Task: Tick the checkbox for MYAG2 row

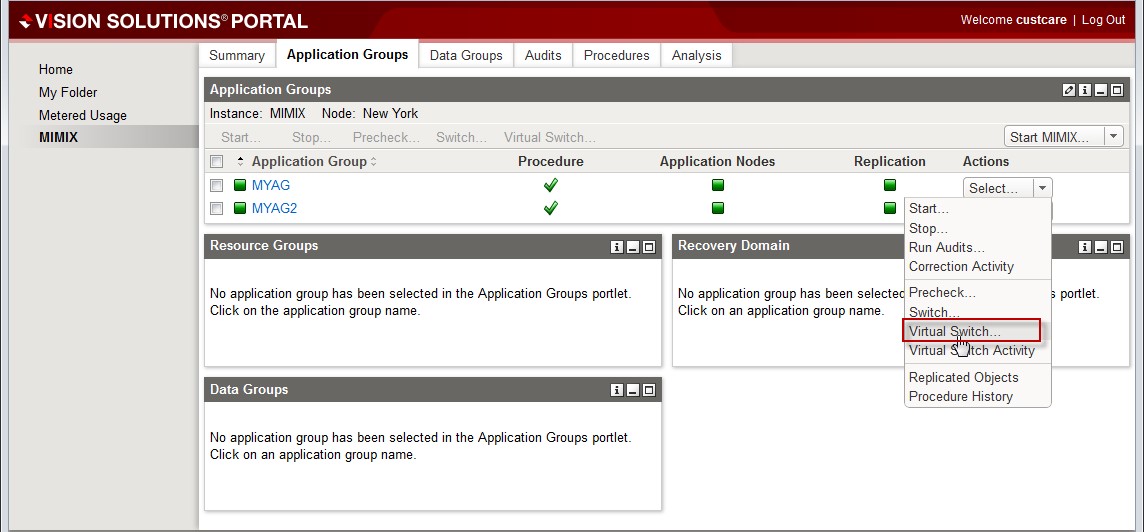Action: [x=216, y=209]
